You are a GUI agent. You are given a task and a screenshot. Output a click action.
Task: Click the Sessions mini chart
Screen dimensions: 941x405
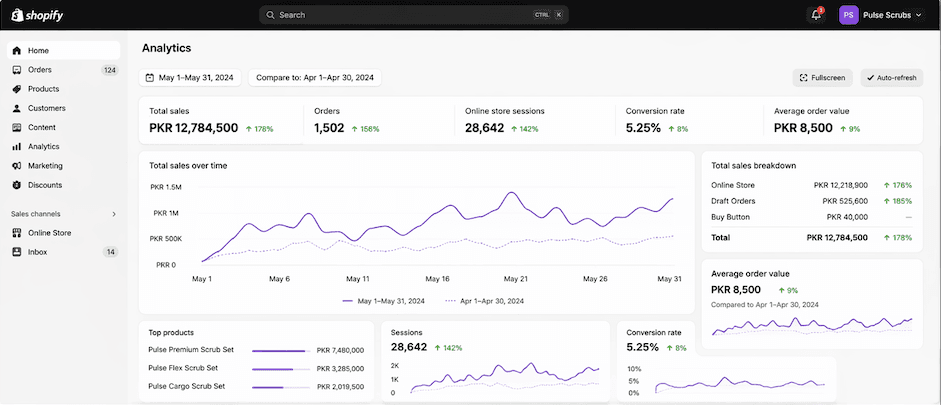click(x=504, y=378)
